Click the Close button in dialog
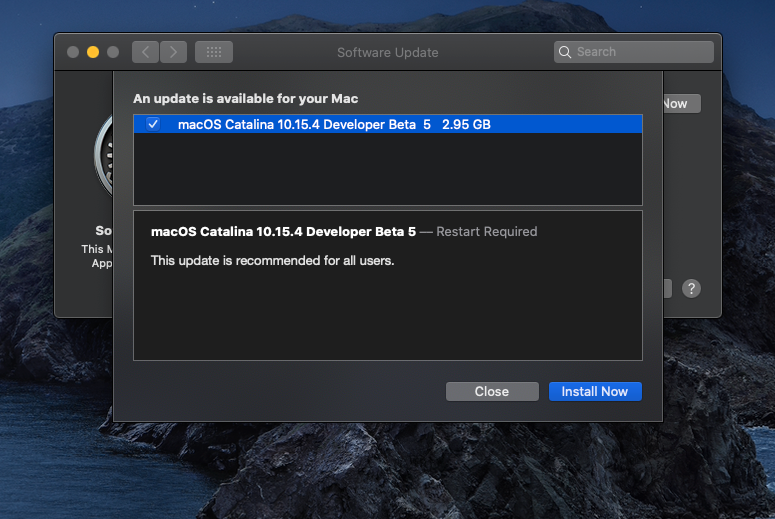 click(492, 391)
